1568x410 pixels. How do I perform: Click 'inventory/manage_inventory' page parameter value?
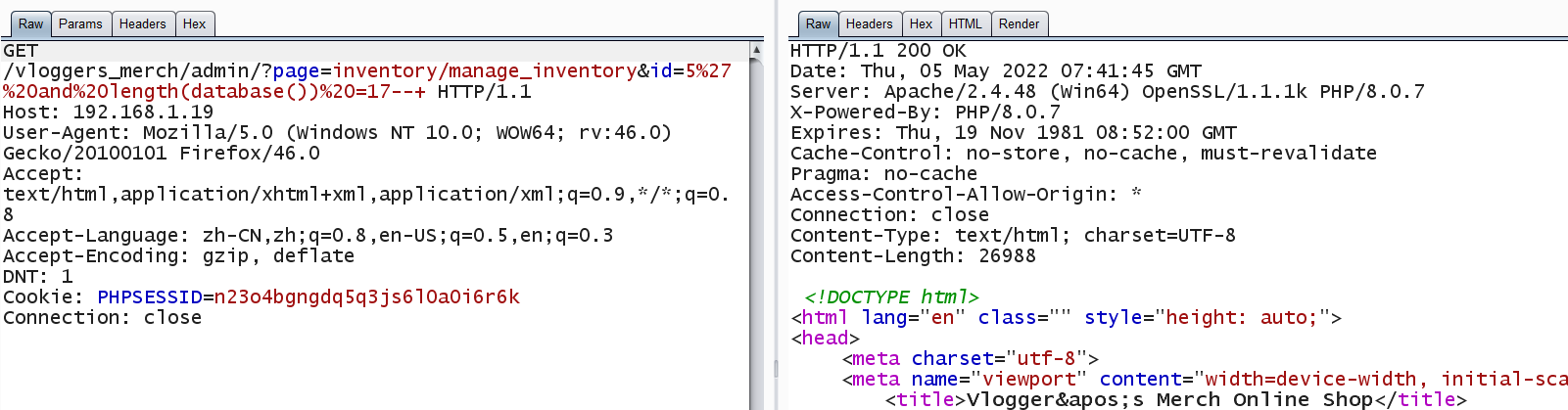click(x=485, y=71)
